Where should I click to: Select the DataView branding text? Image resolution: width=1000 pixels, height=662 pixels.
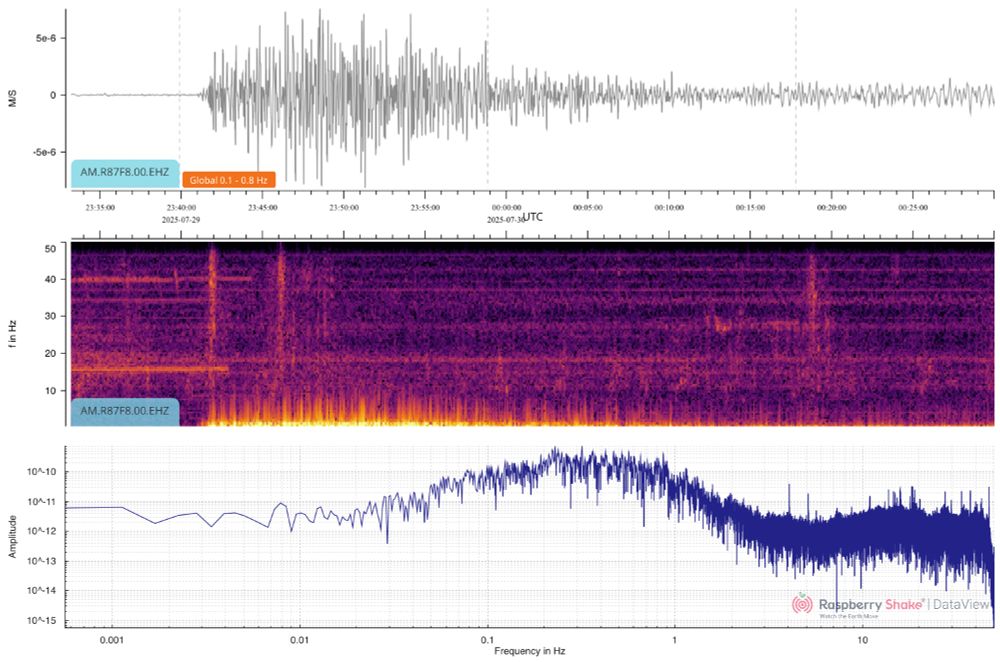click(x=960, y=603)
